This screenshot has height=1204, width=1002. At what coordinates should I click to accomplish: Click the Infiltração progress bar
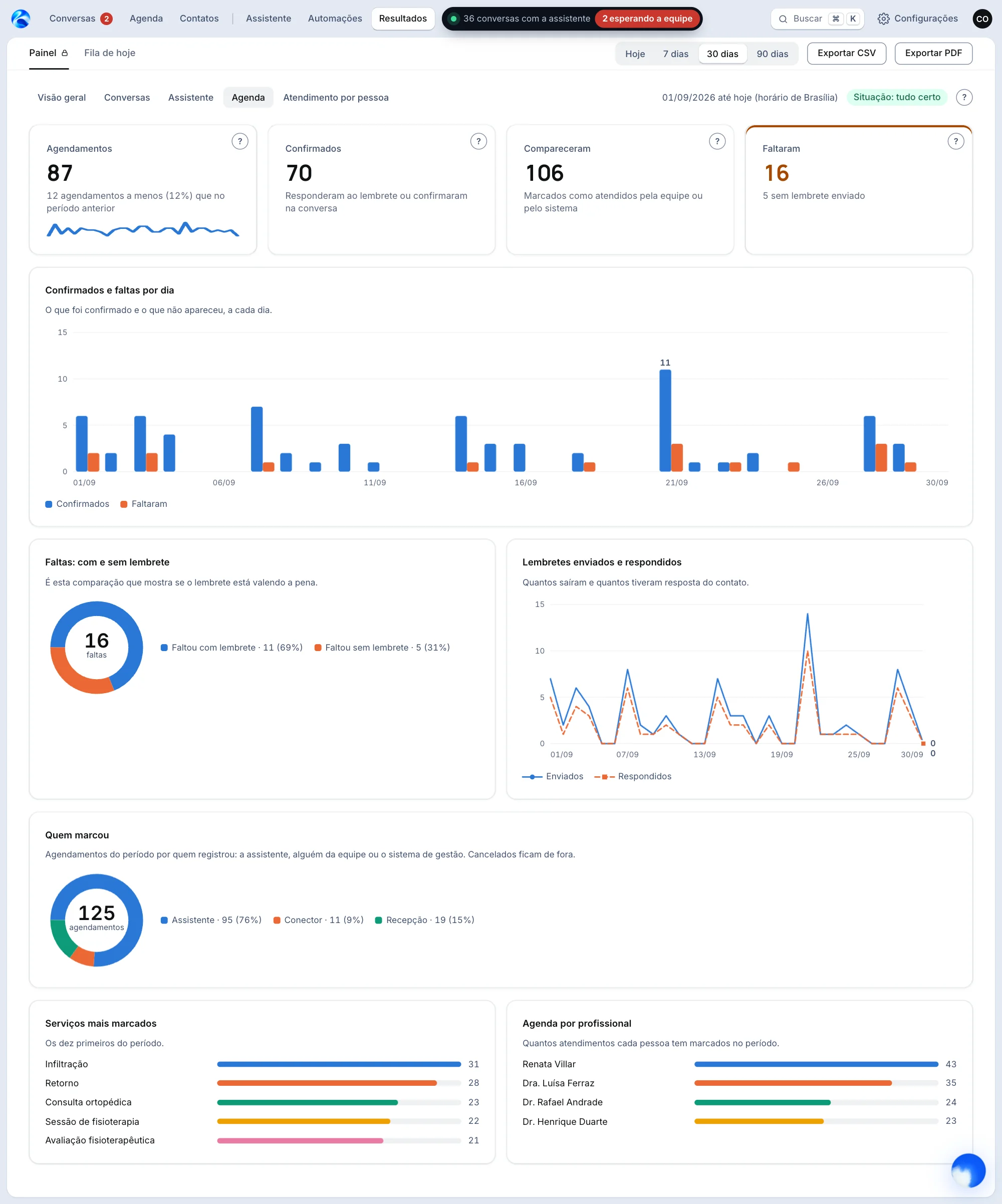click(x=339, y=1064)
